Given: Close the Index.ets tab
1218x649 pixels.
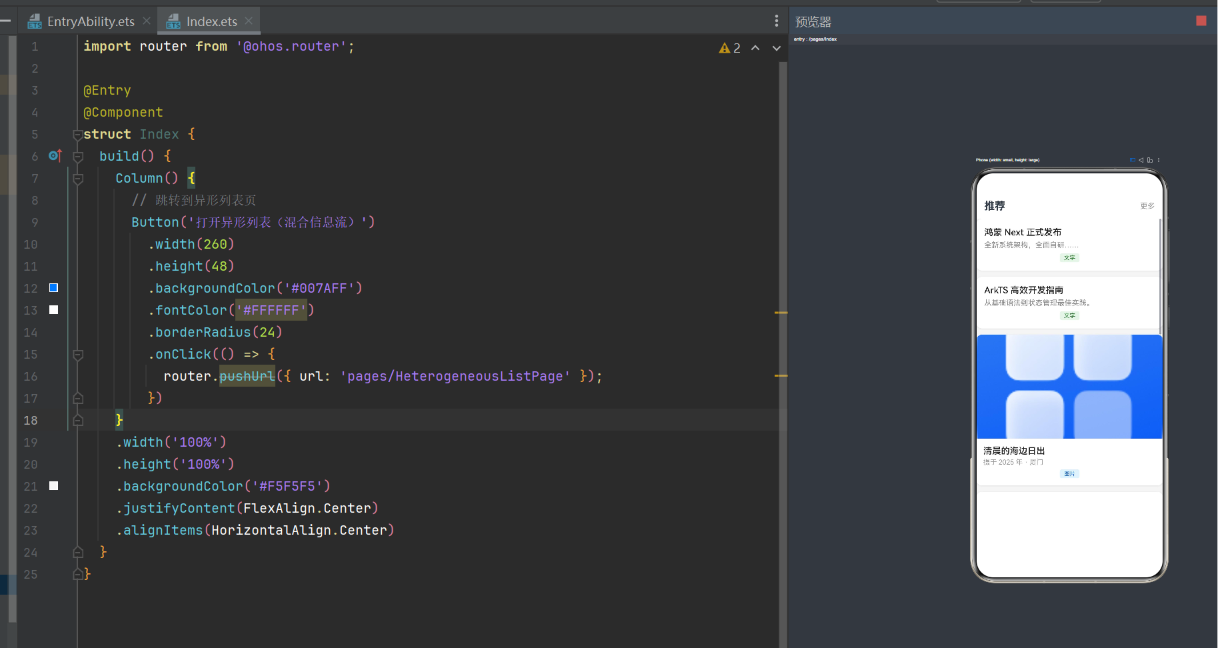Looking at the screenshot, I should coord(249,21).
